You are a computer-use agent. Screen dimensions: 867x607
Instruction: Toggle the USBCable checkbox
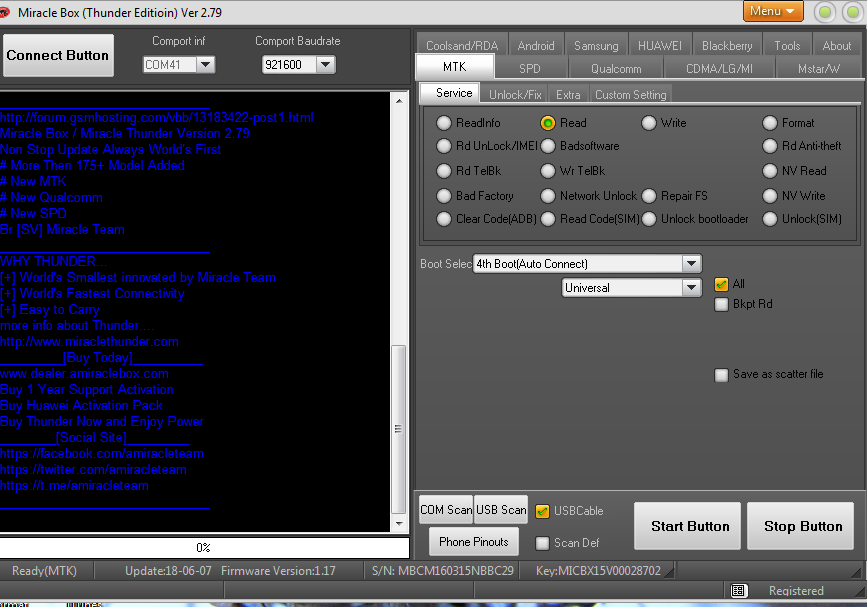pos(542,511)
